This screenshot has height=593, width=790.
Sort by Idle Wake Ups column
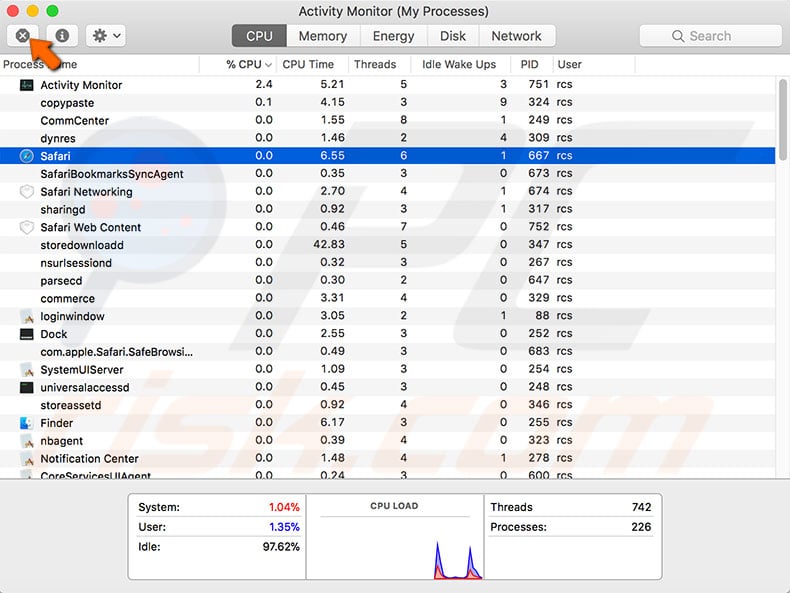pyautogui.click(x=458, y=64)
